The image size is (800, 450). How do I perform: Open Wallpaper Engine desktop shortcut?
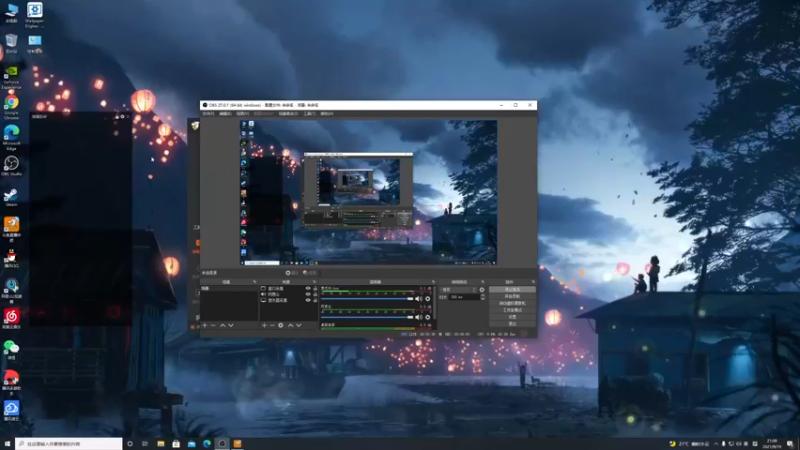coord(35,14)
